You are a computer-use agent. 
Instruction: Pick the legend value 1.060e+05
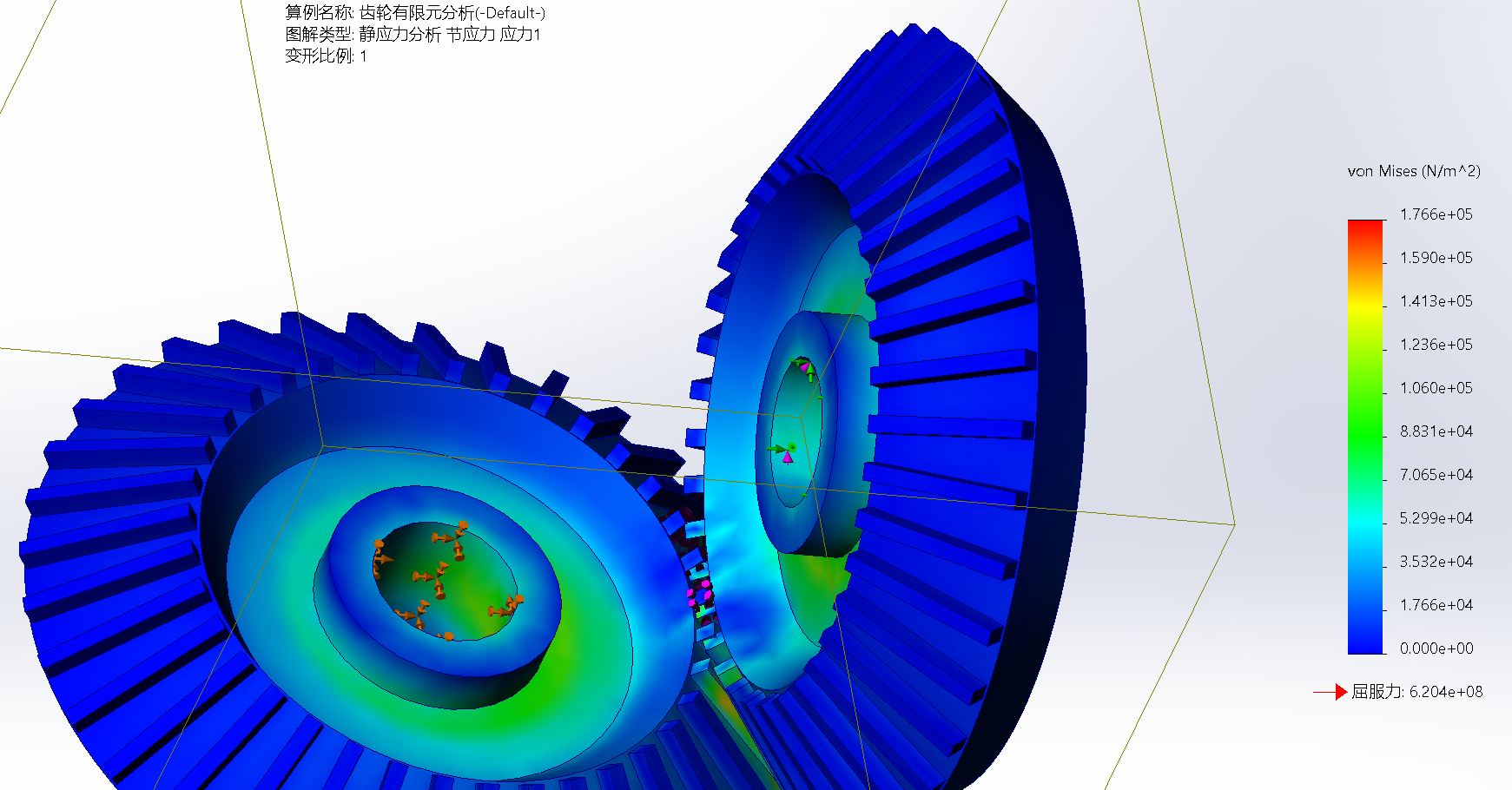click(x=1436, y=388)
